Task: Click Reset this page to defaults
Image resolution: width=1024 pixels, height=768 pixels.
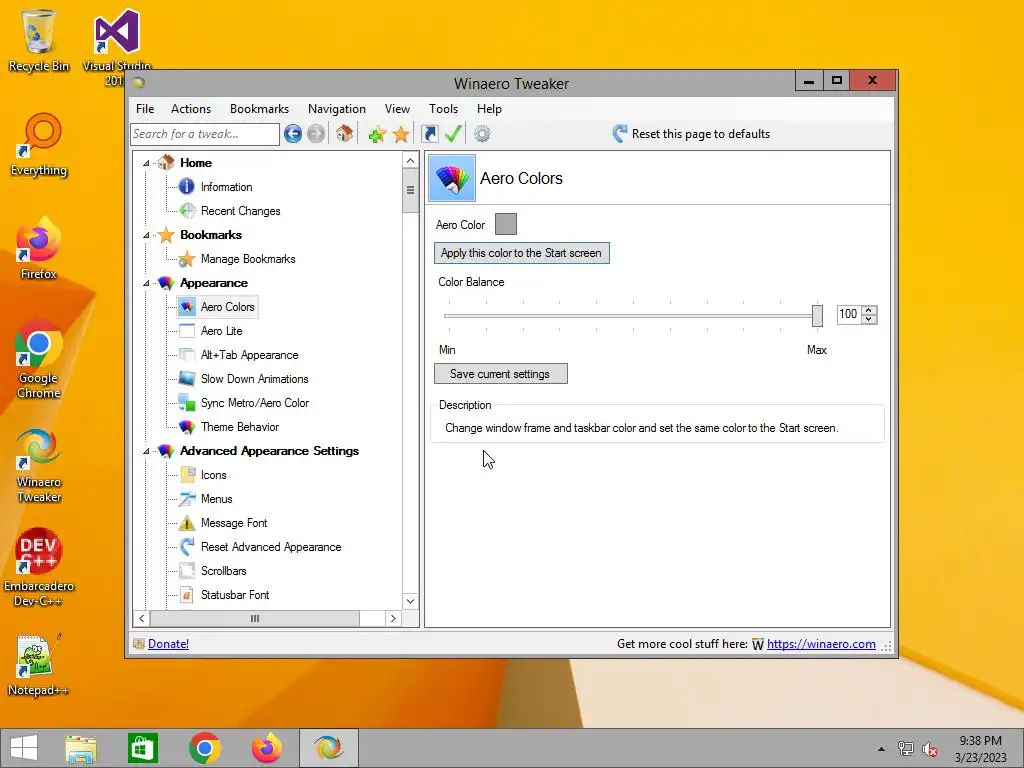Action: [x=691, y=134]
